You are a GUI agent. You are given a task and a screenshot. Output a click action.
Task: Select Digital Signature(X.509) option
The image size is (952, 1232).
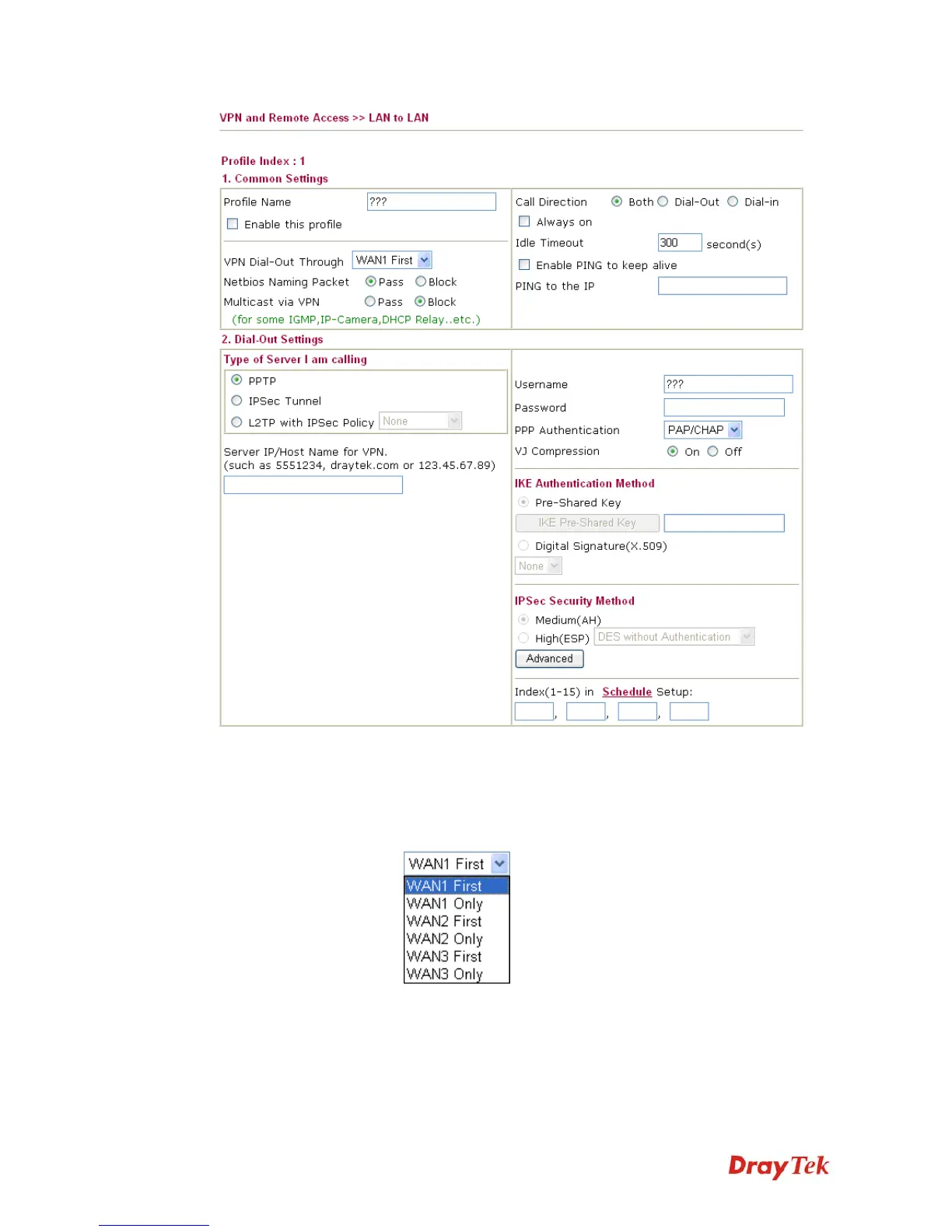523,546
